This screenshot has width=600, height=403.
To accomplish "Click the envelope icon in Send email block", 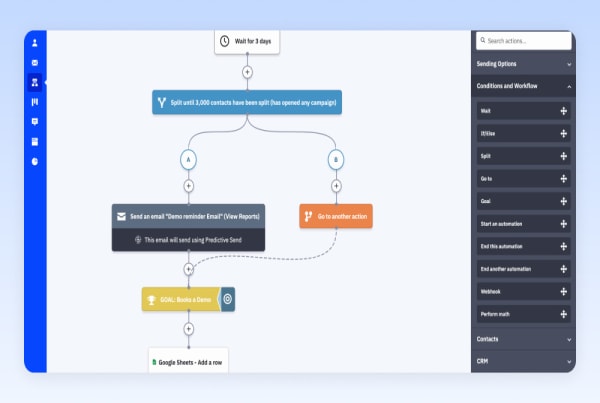I will click(x=121, y=217).
